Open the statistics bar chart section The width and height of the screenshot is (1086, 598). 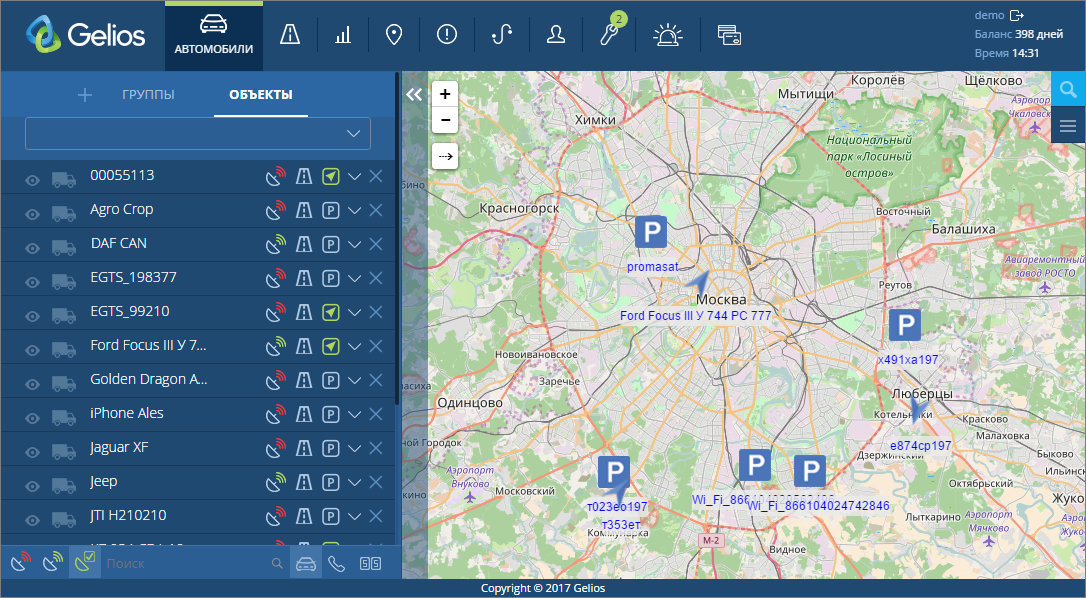coord(343,36)
